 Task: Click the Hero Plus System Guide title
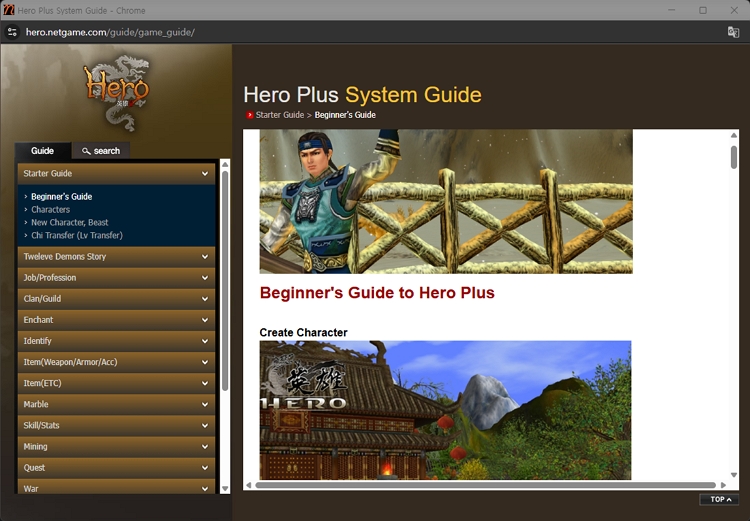tap(362, 95)
